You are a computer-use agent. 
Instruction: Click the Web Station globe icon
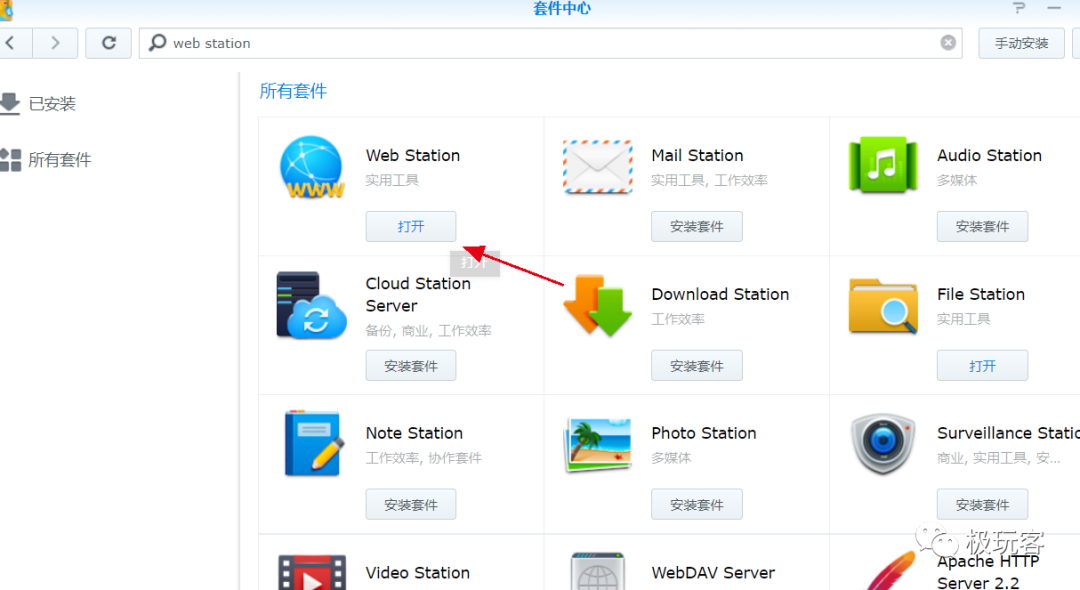pos(312,167)
